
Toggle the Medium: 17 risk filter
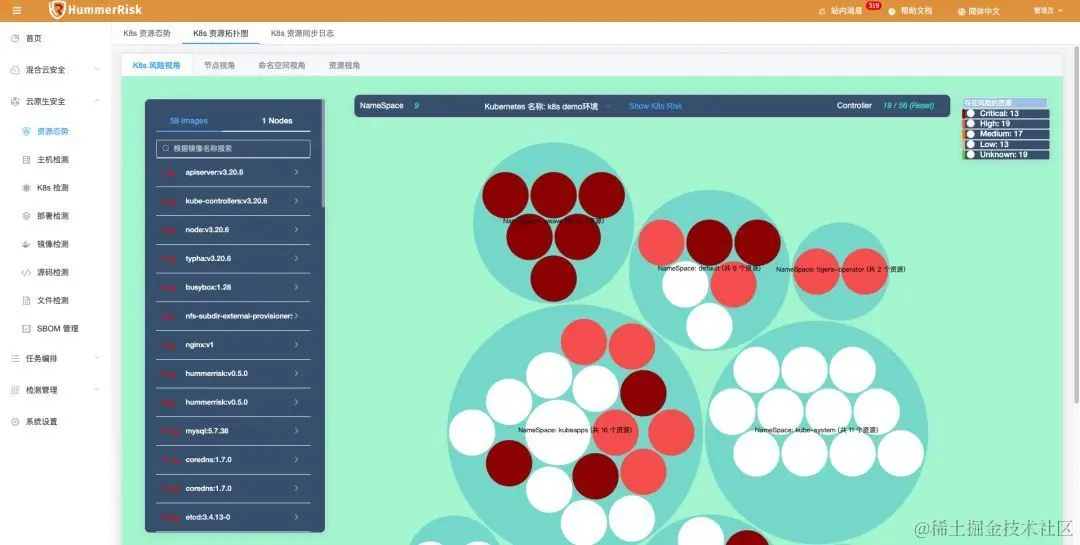[1006, 134]
